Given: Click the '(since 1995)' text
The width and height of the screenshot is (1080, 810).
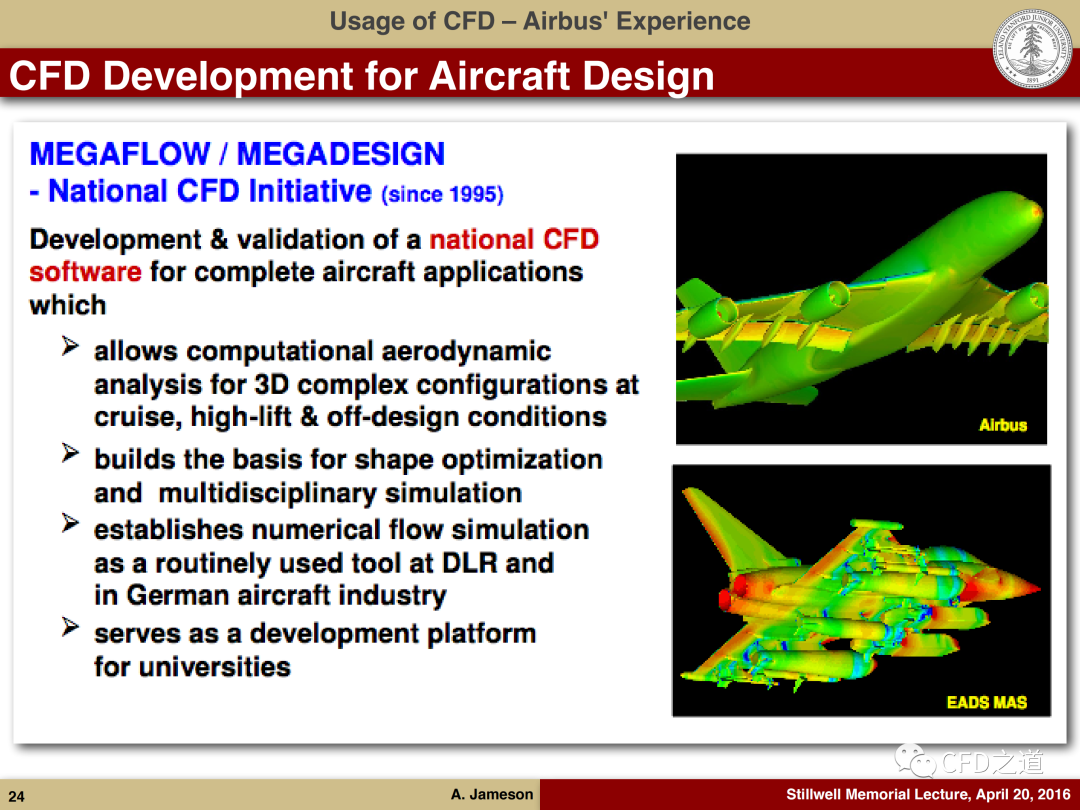Looking at the screenshot, I should click(442, 194).
